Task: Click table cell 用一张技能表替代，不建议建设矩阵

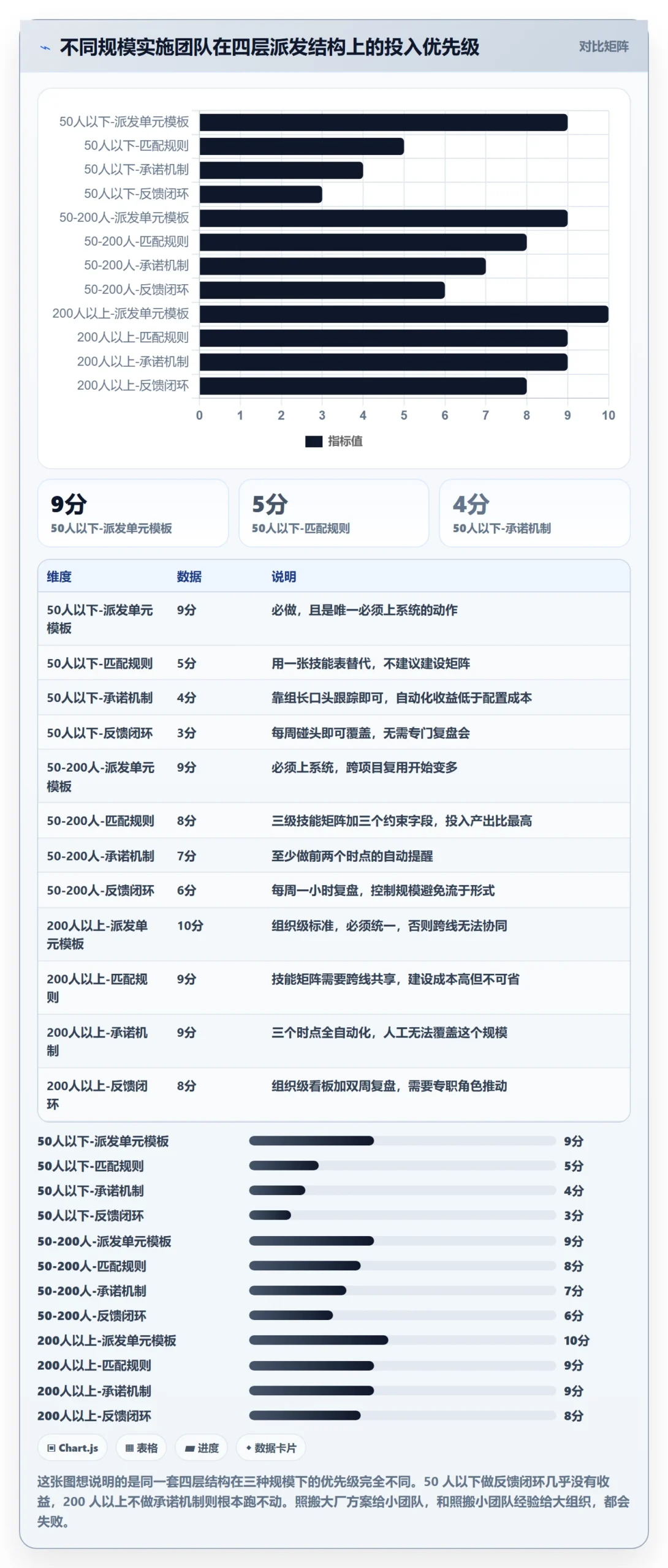Action: pos(371,663)
